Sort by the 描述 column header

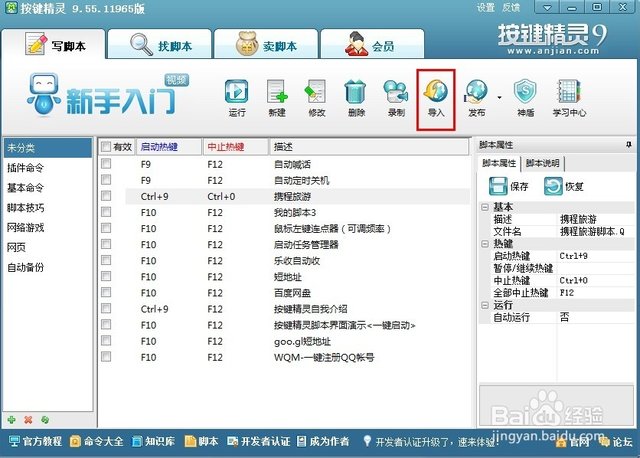369,147
